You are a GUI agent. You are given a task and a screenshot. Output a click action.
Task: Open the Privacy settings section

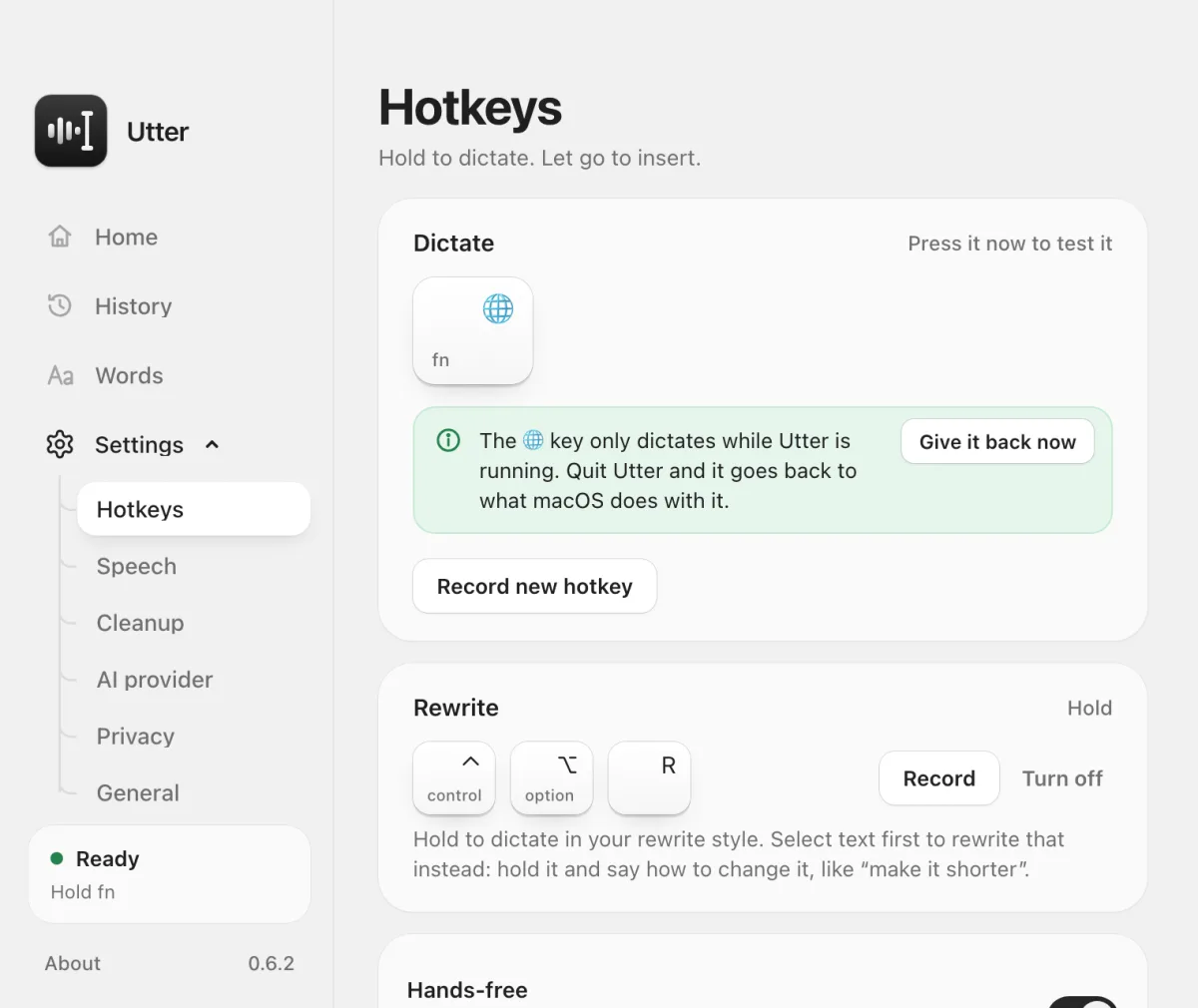point(136,737)
